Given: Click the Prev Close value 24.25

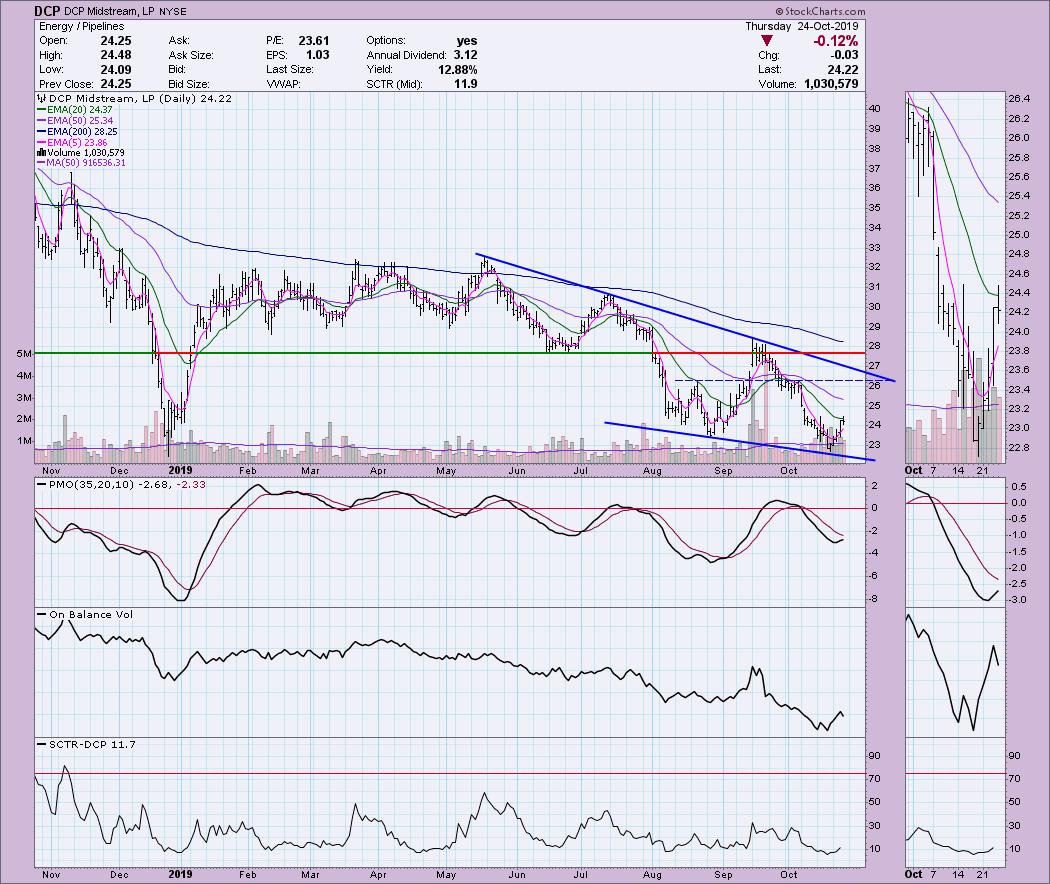Looking at the screenshot, I should [116, 84].
